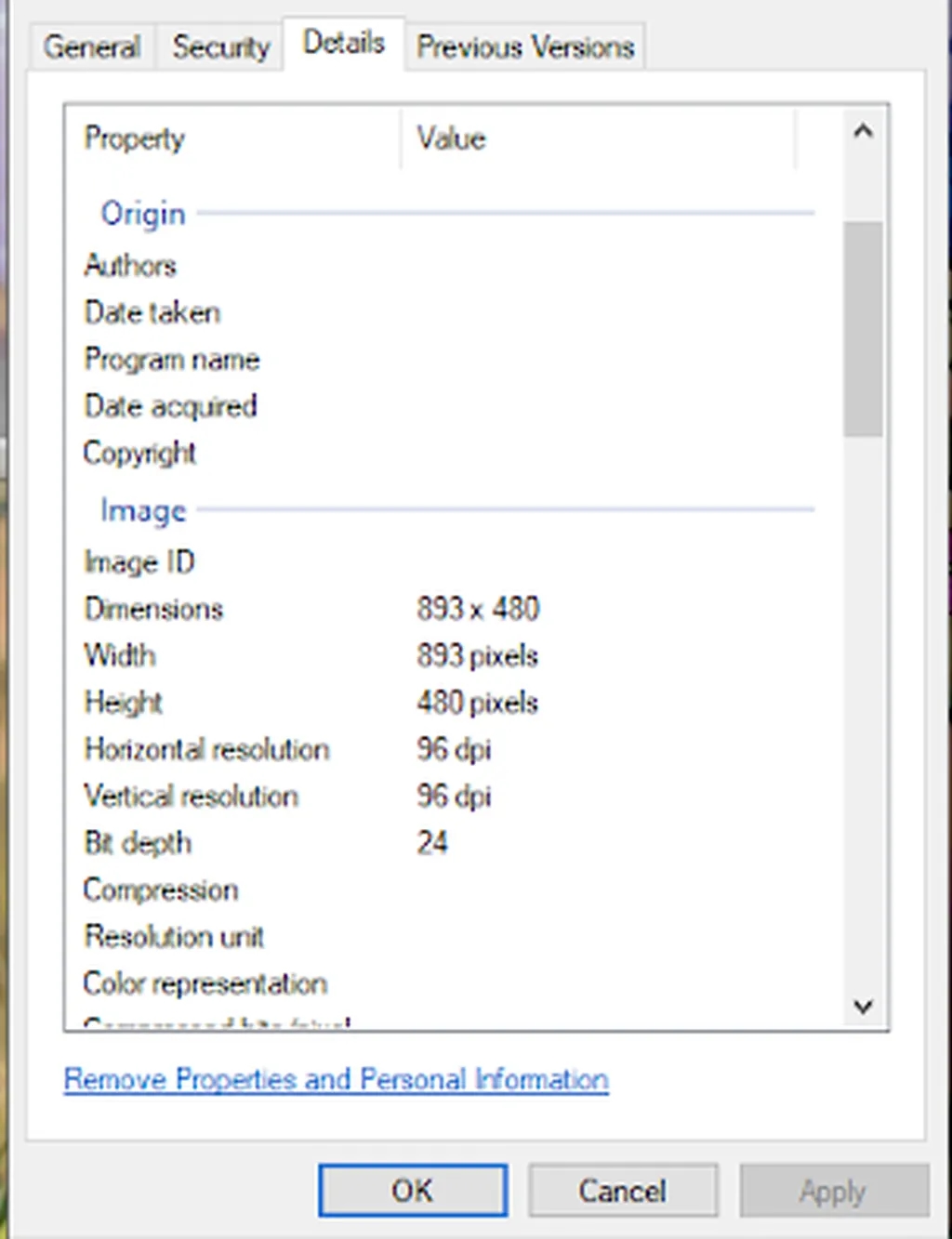Click the Property column header
The height and width of the screenshot is (1239, 952).
pyautogui.click(x=135, y=138)
